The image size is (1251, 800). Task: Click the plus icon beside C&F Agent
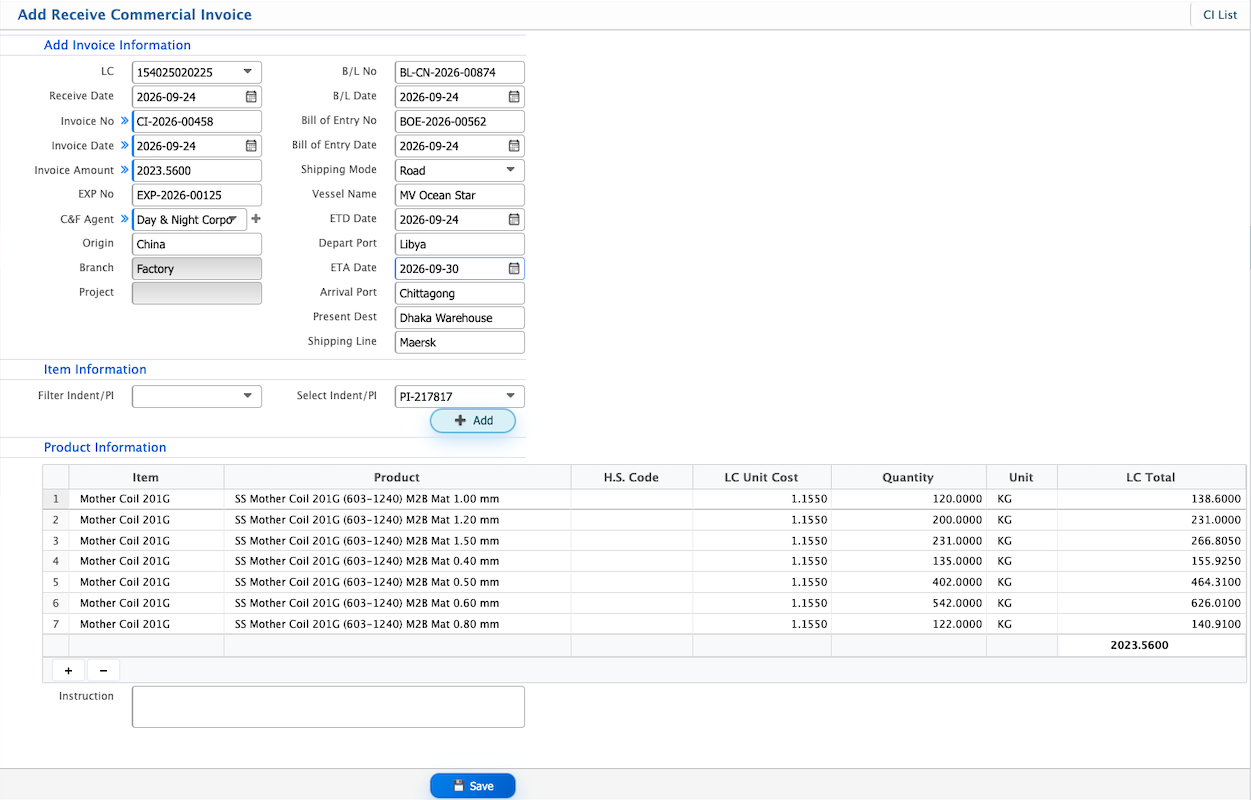tap(255, 219)
